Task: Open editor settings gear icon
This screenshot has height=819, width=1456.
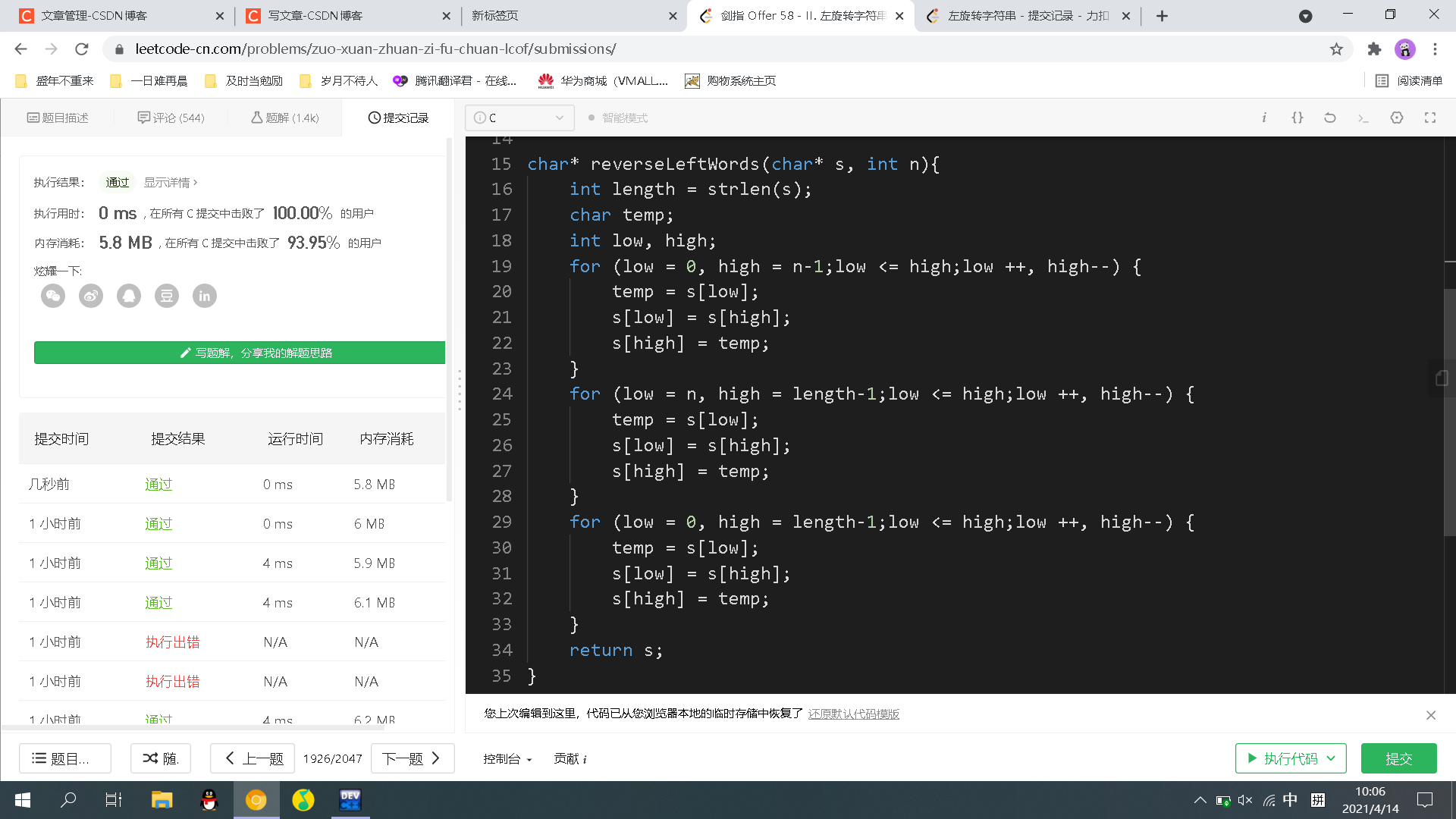Action: 1397,118
